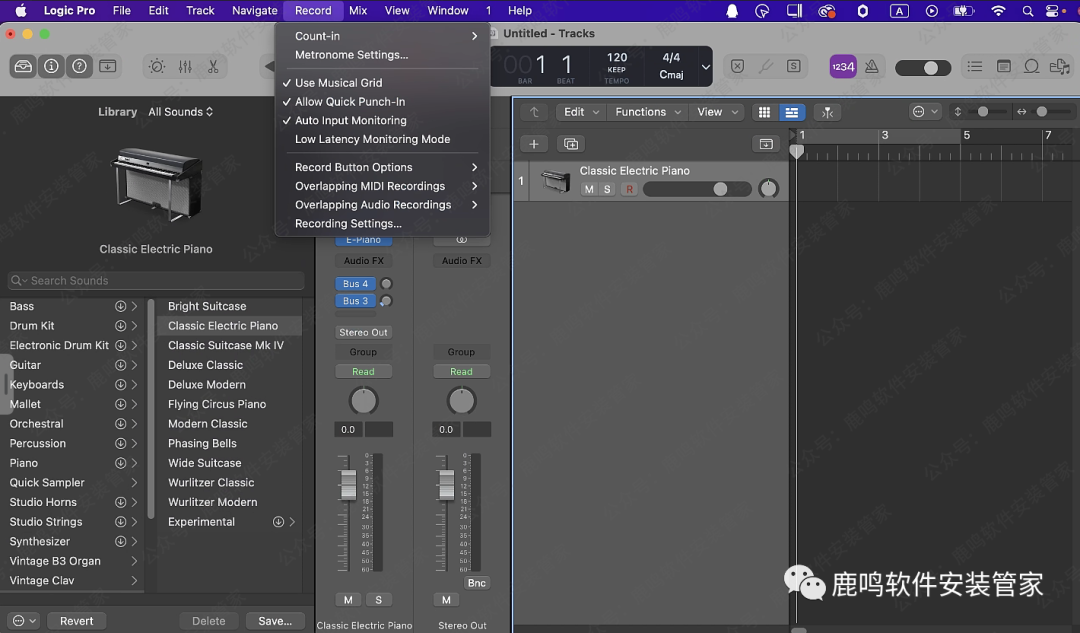
Task: Click the Classic Electric Piano track volume slider
Action: [696, 189]
